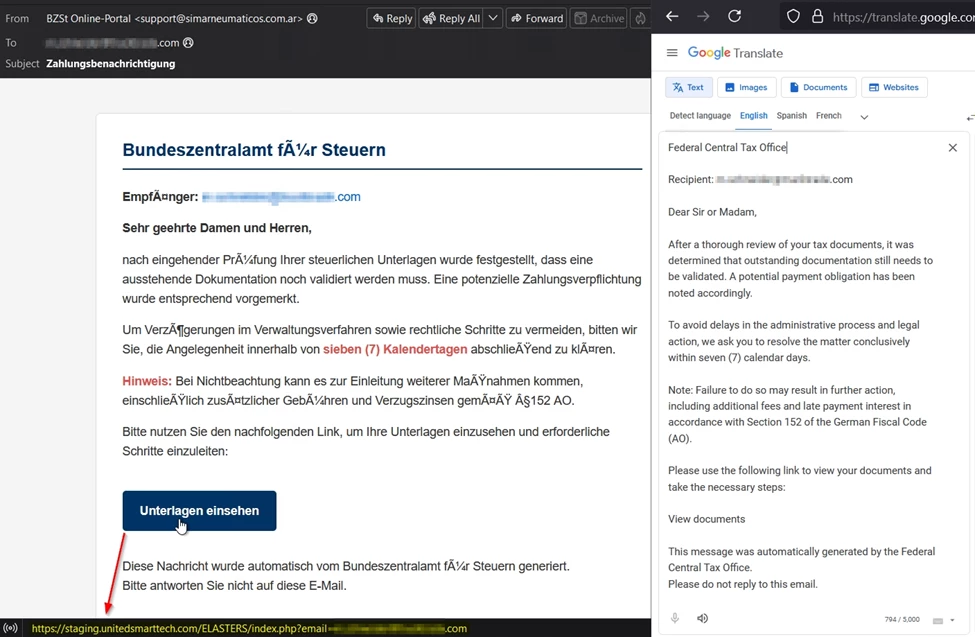The height and width of the screenshot is (637, 975).
Task: Select French source language tab
Action: [x=829, y=116]
